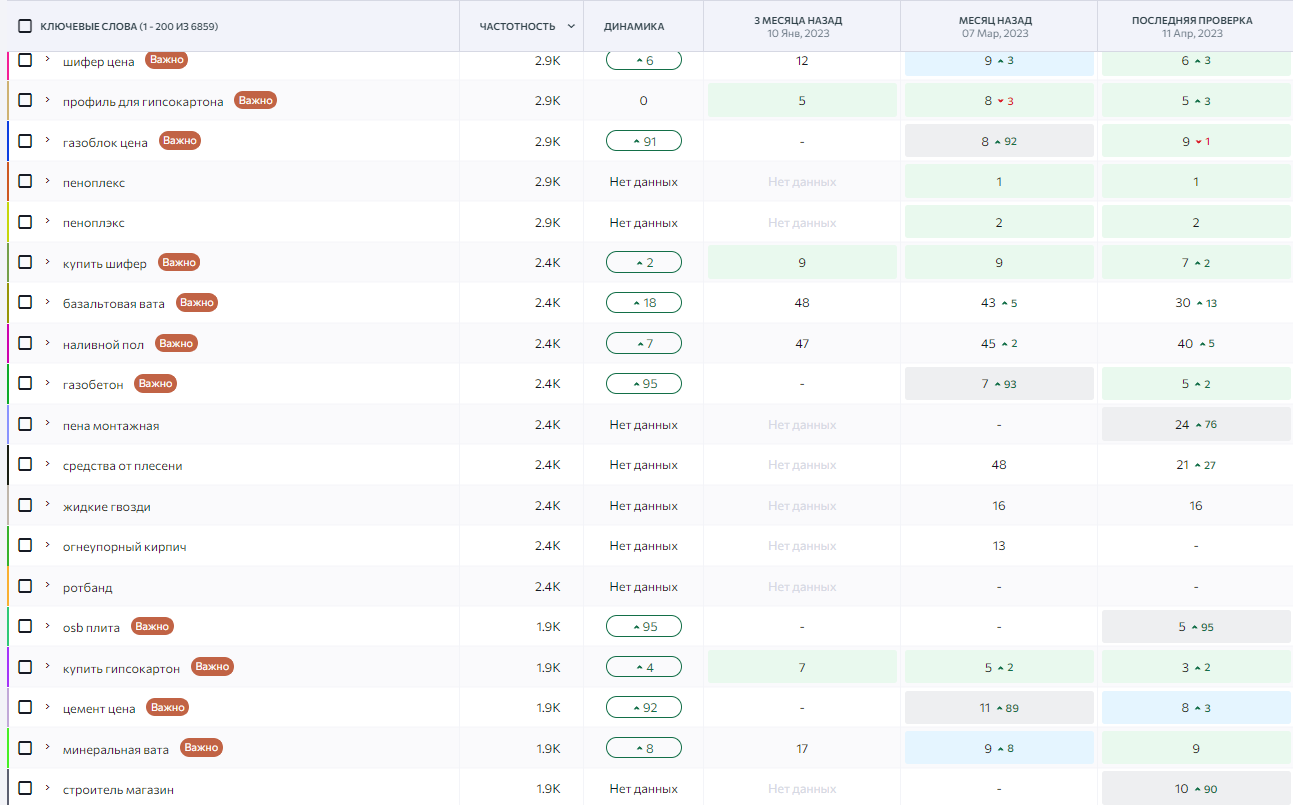Click keyword text жидкие гвозди
The height and width of the screenshot is (805, 1293).
point(107,507)
